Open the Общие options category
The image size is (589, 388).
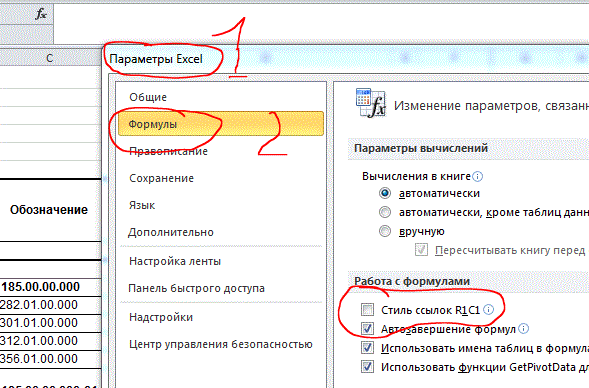click(x=220, y=97)
